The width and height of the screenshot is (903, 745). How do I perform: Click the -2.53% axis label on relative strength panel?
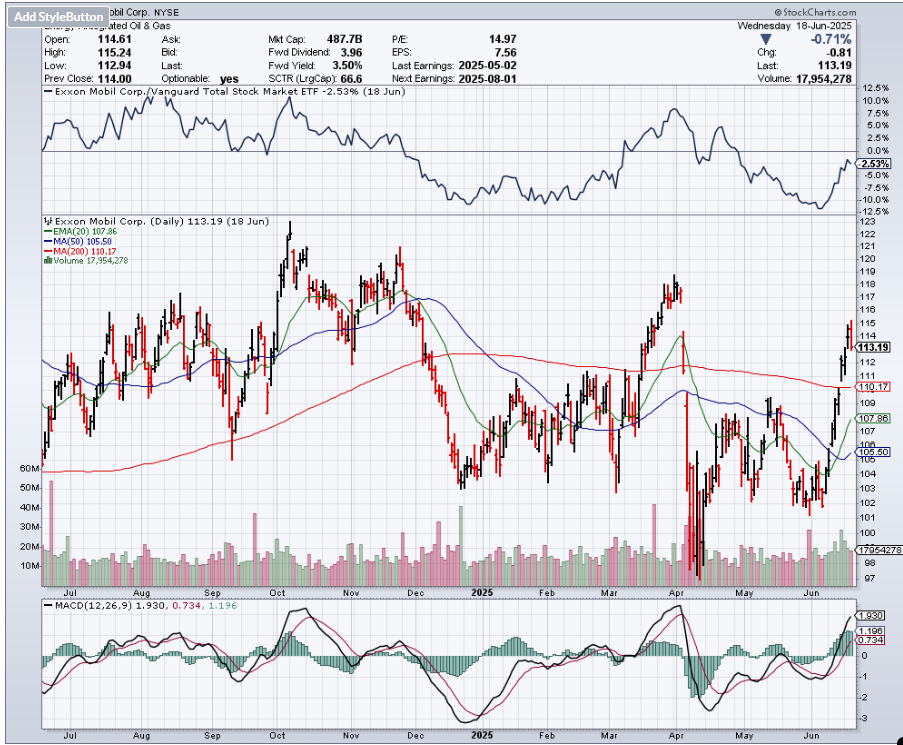[874, 164]
